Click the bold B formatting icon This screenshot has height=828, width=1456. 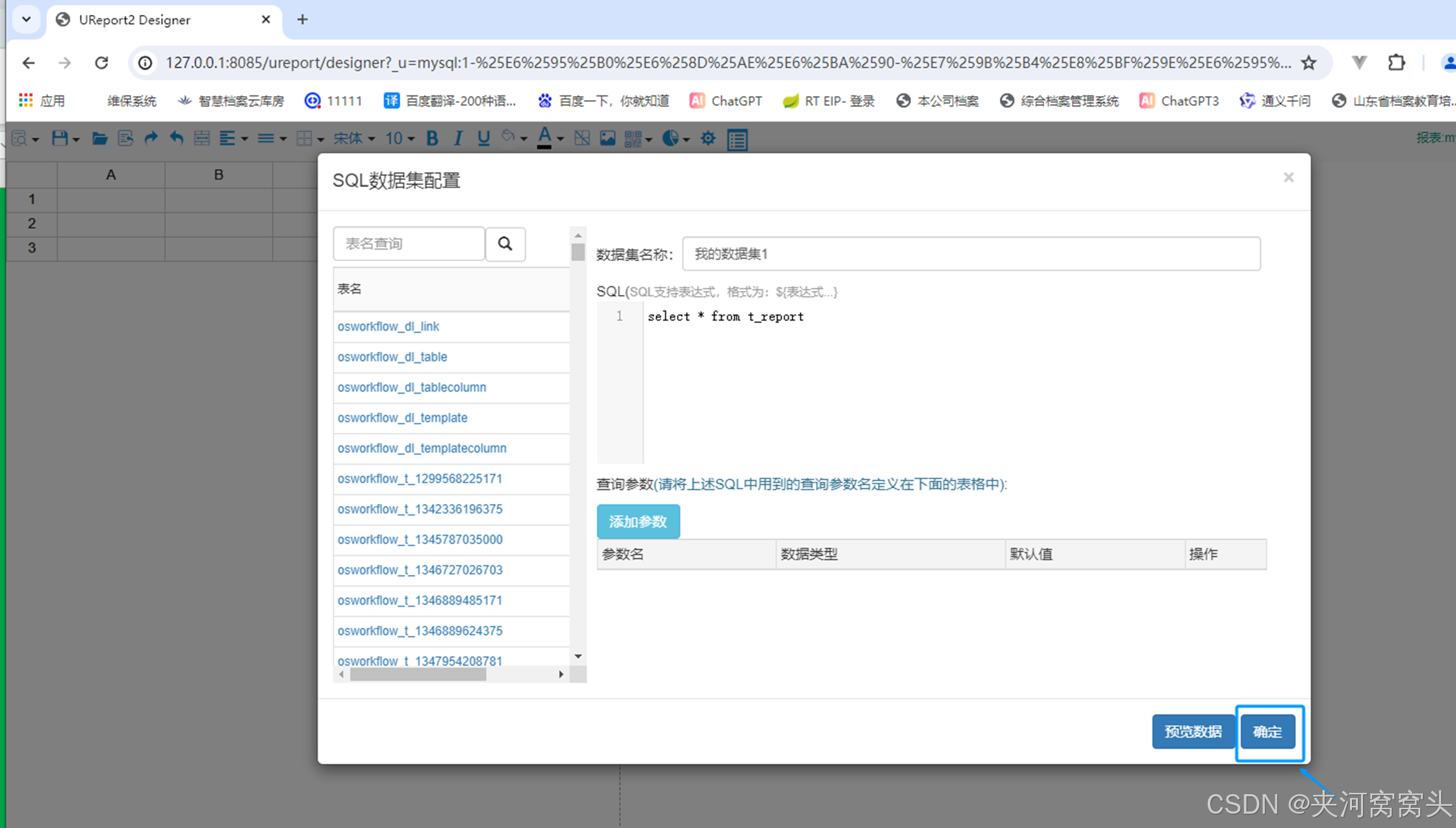pos(432,138)
